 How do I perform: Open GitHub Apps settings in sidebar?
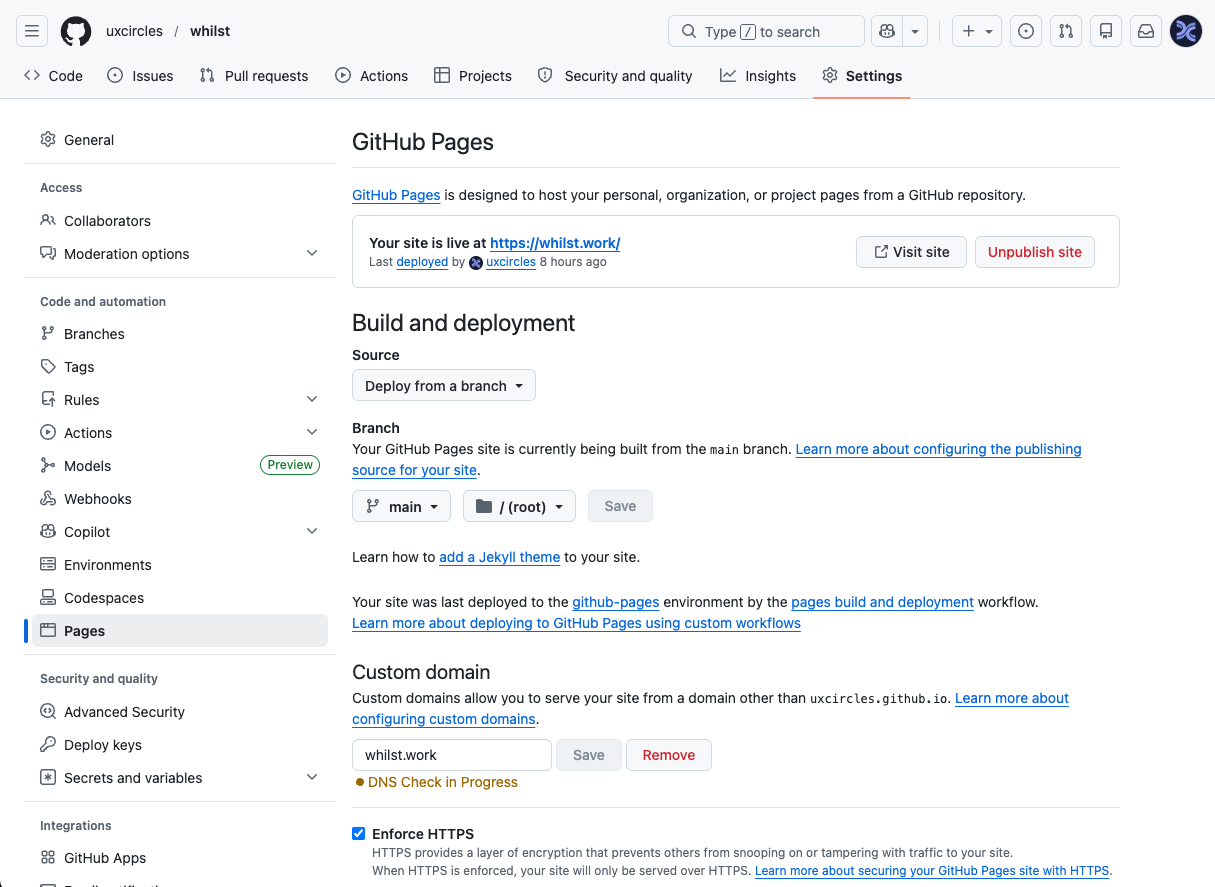(180, 858)
